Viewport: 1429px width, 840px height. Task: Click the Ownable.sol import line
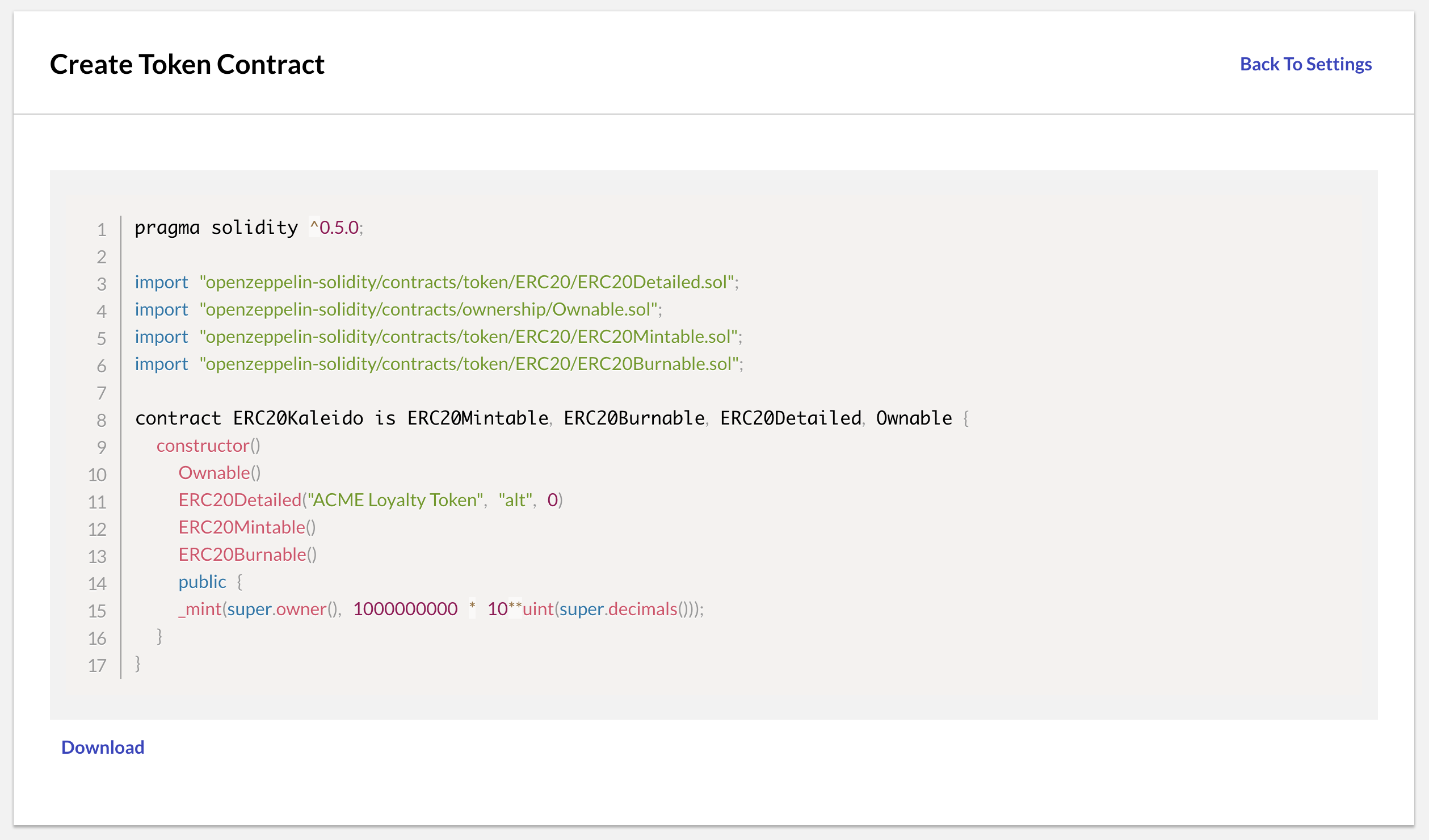397,309
